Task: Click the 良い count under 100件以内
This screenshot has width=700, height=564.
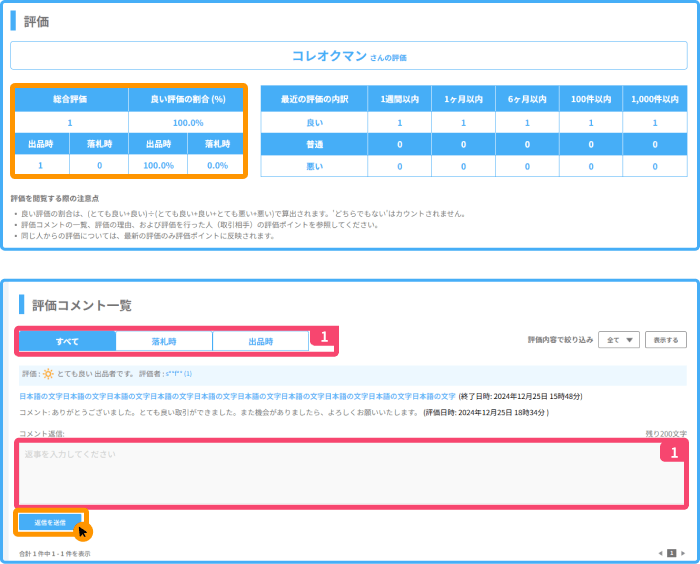Action: [591, 122]
